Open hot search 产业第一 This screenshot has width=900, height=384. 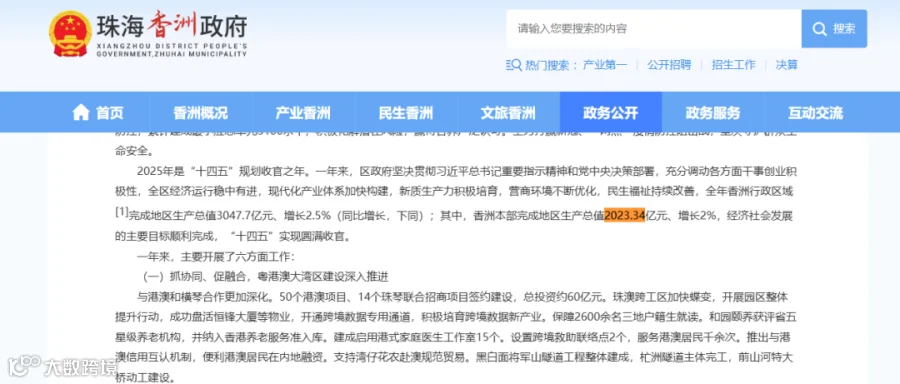point(605,65)
